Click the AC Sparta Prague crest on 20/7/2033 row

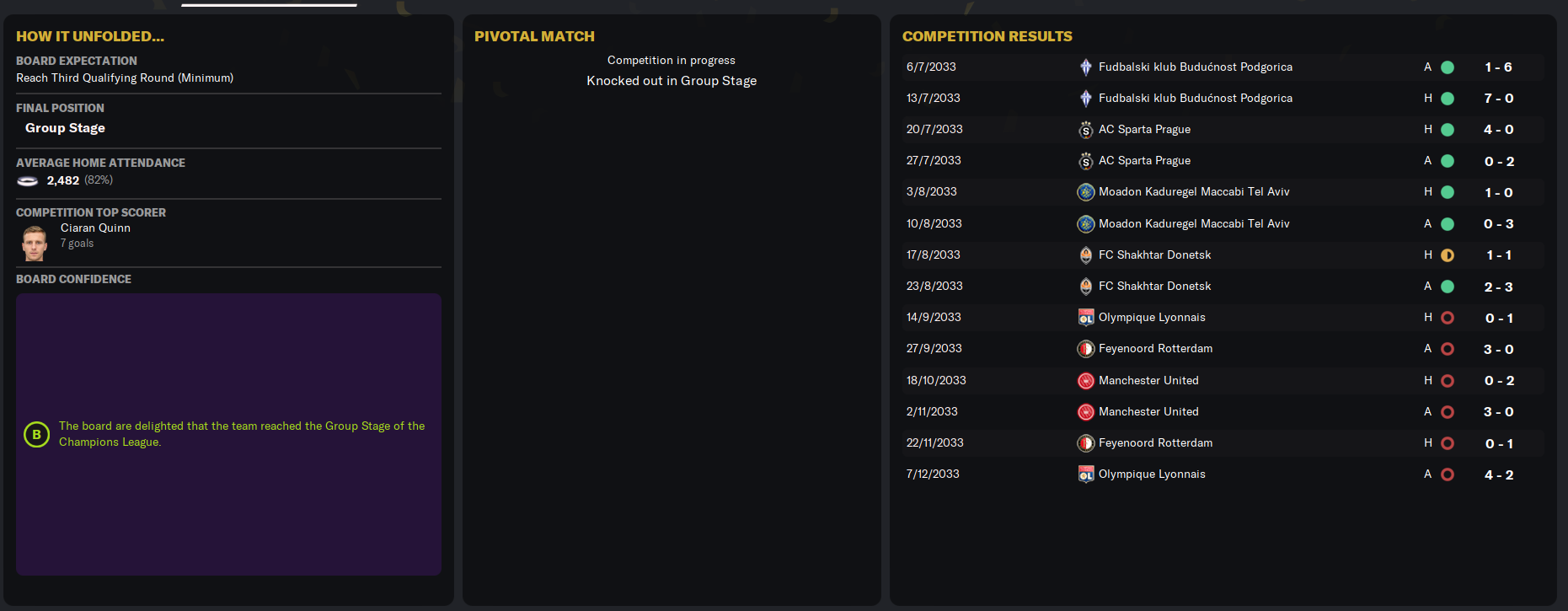[1086, 130]
